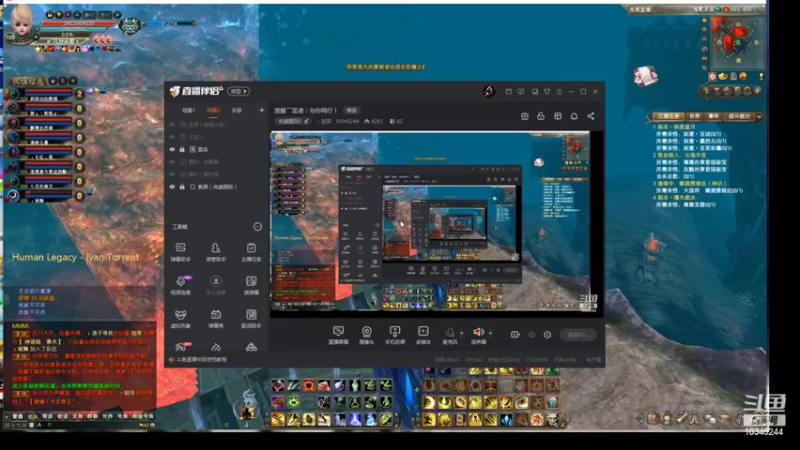
Task: Collapse the 工具箱 toolbox section
Action: point(258,227)
